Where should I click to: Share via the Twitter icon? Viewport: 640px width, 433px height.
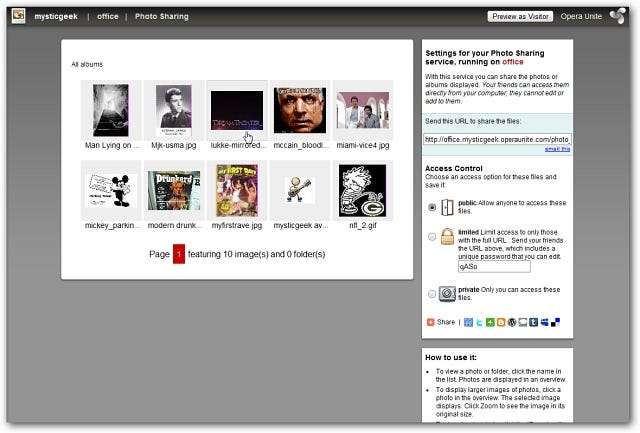coord(480,322)
